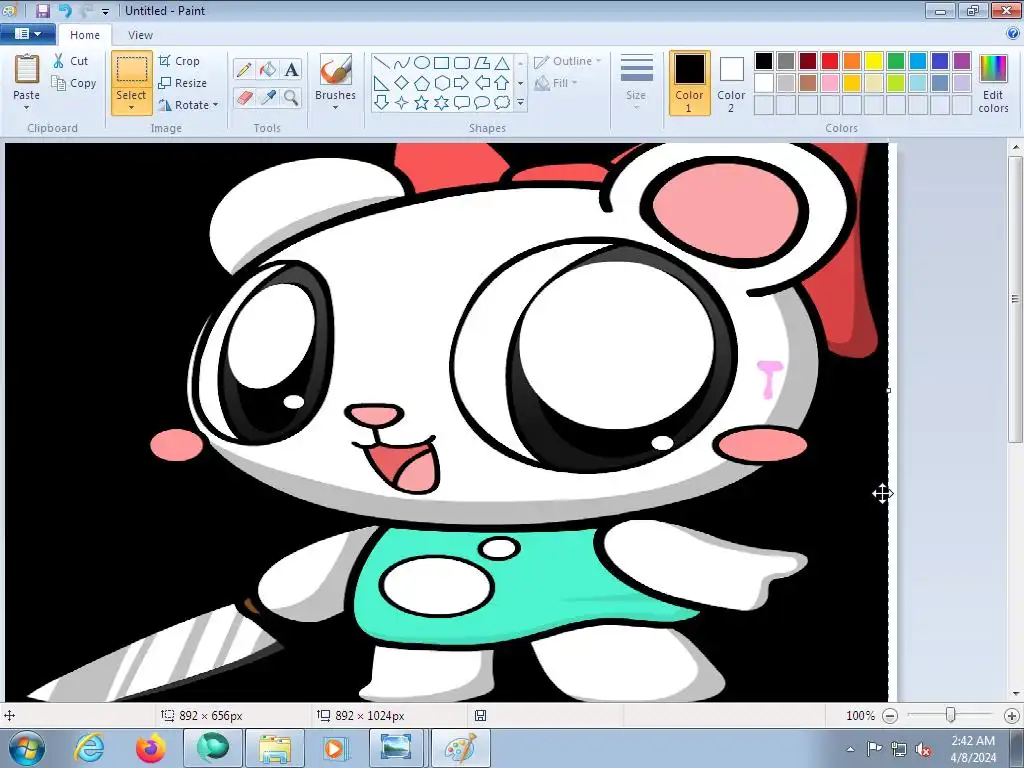Click the Undo arrow in title bar
Image resolution: width=1024 pixels, height=768 pixels.
[x=65, y=10]
